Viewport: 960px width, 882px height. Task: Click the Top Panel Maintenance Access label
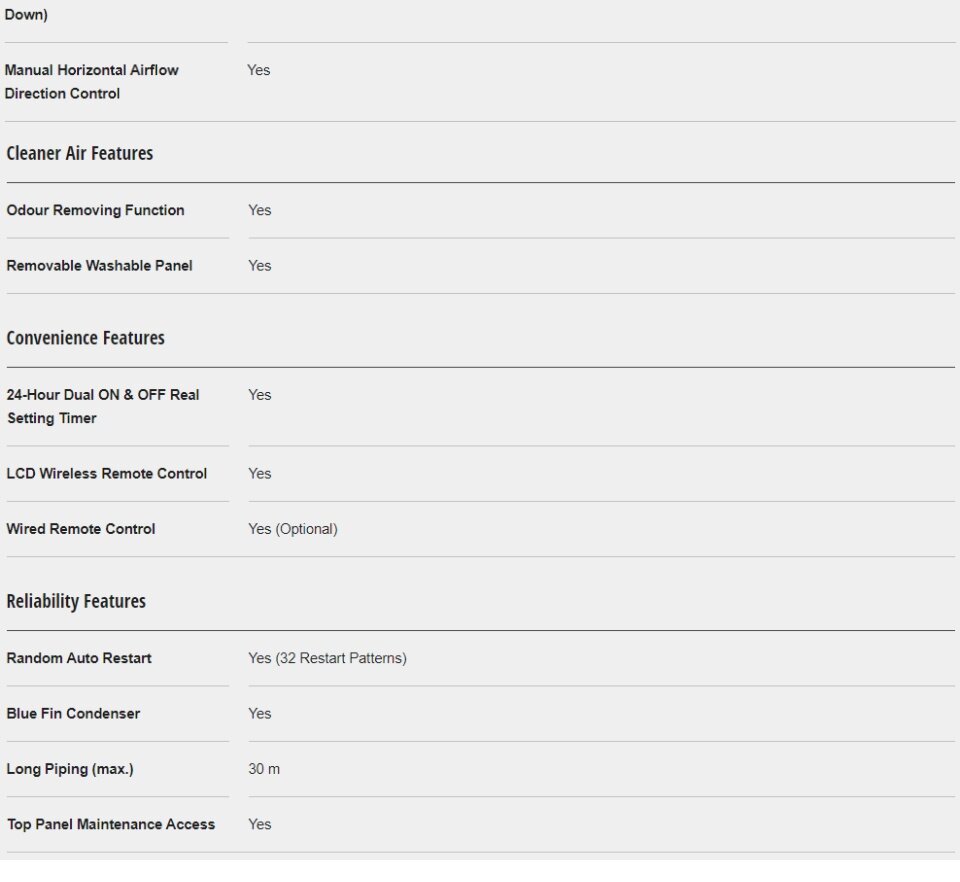click(110, 825)
